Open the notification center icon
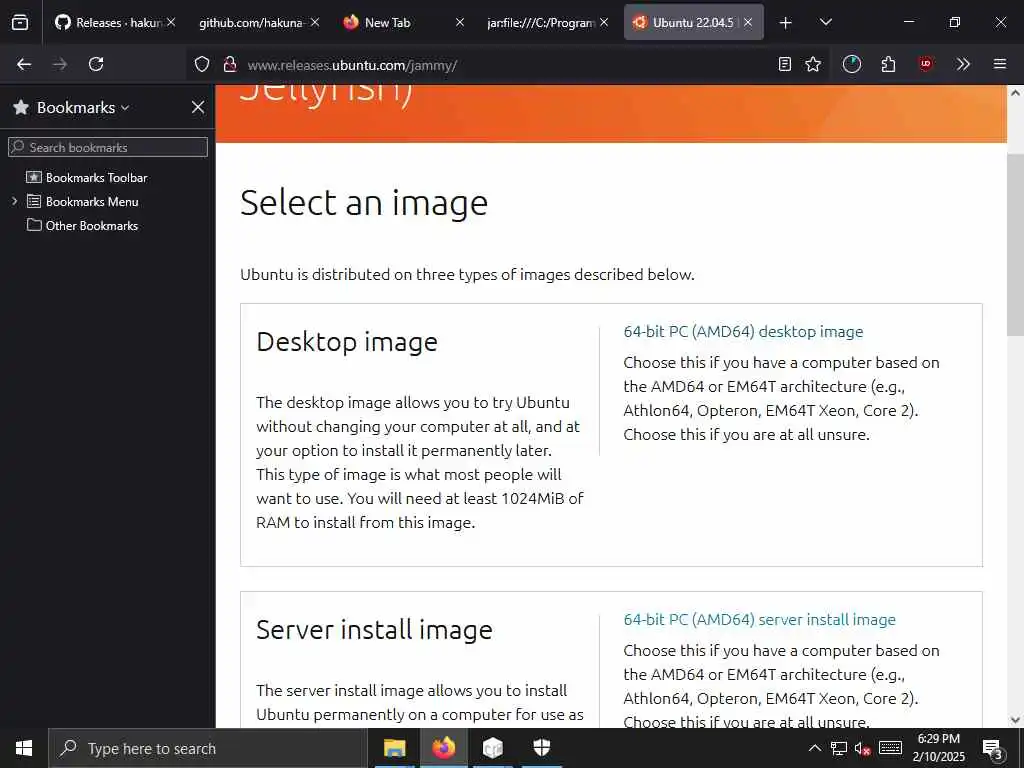Screen dimensions: 1024x768 pyautogui.click(x=993, y=749)
